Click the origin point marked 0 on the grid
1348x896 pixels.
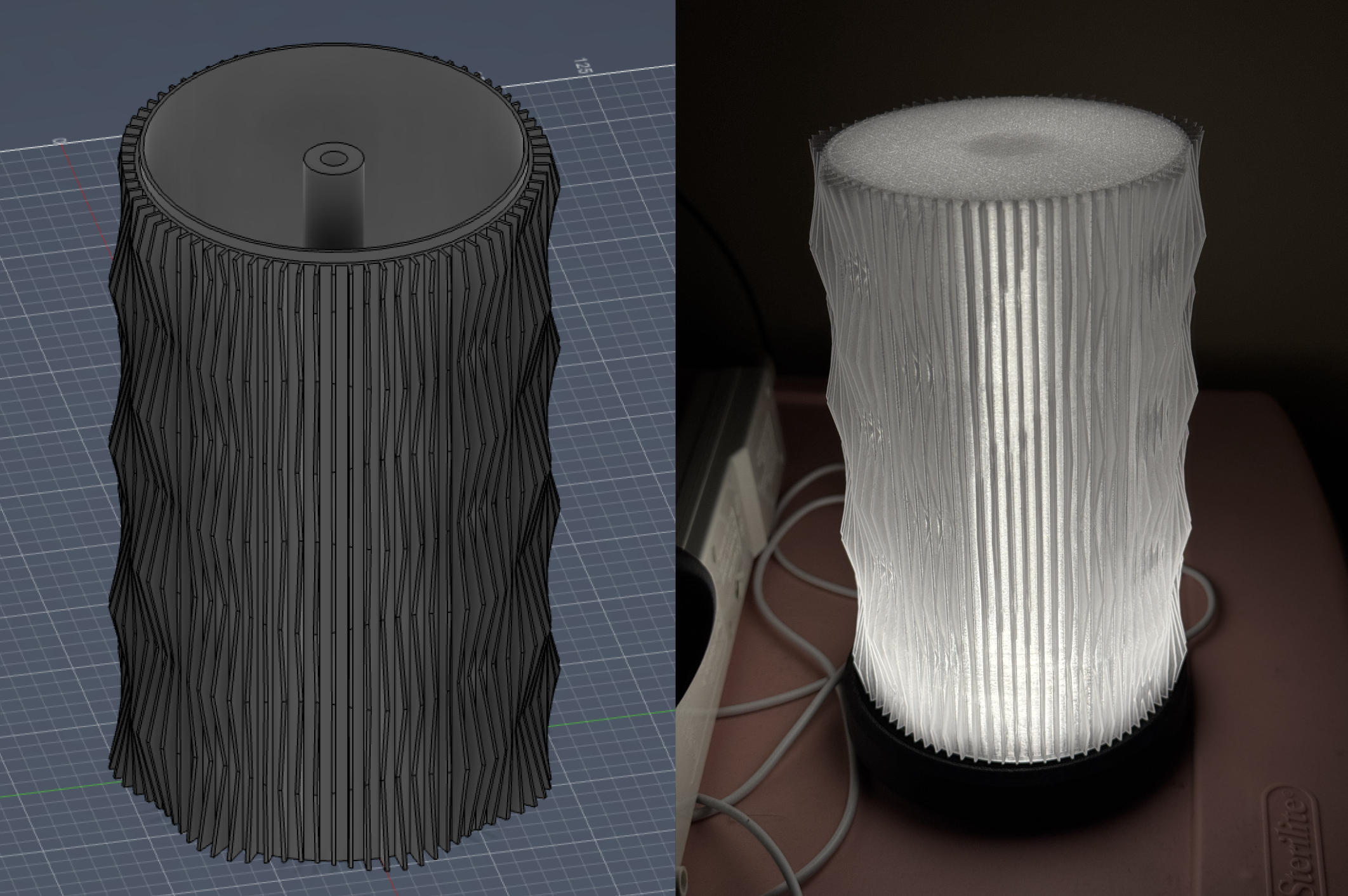point(60,141)
